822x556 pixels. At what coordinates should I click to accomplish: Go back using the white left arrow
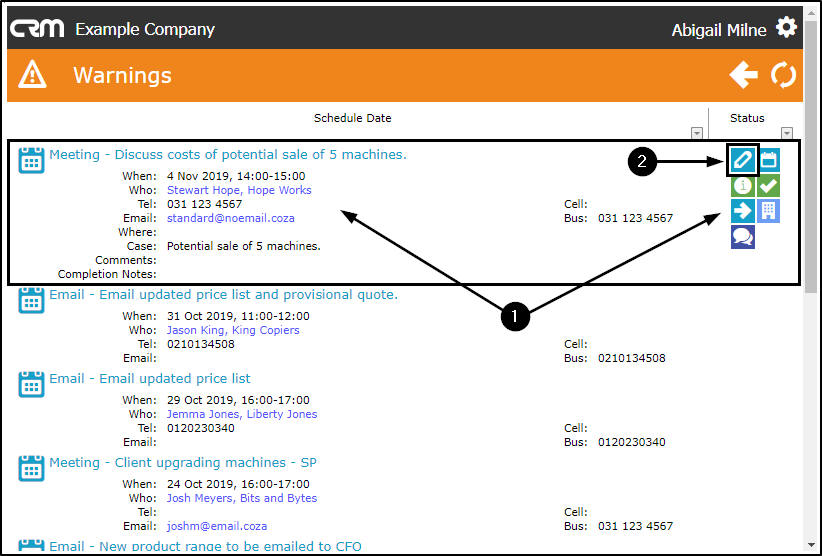pyautogui.click(x=744, y=75)
